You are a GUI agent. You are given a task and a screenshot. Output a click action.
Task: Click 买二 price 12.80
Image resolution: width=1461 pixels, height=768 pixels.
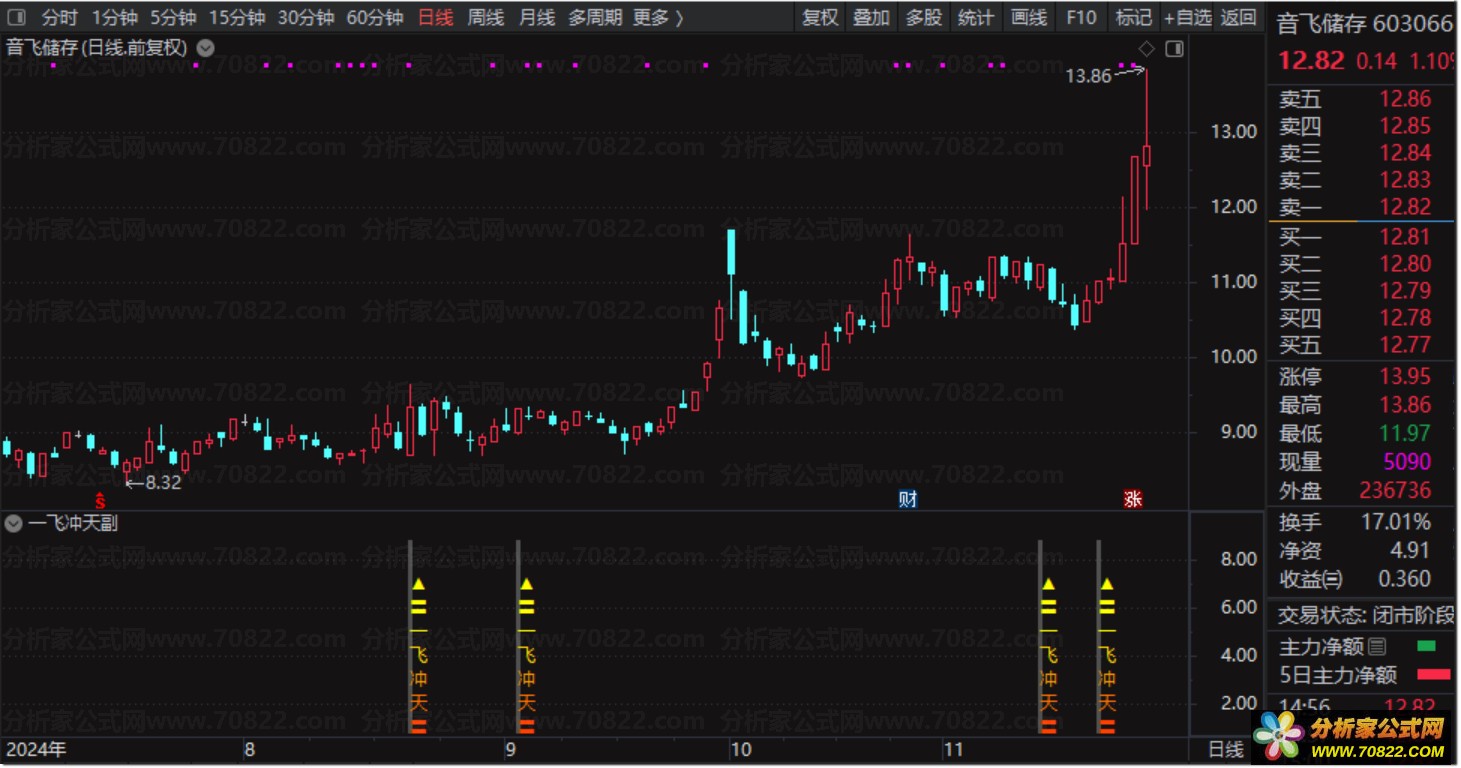click(x=1405, y=264)
